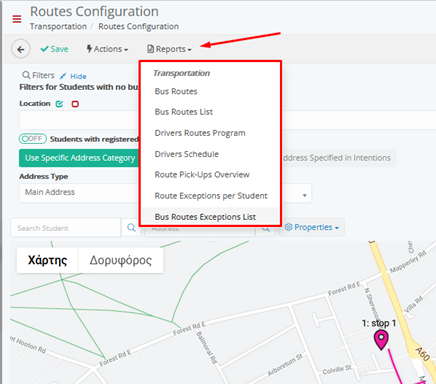436x384 pixels.
Task: Open the Actions dropdown
Action: tap(107, 49)
